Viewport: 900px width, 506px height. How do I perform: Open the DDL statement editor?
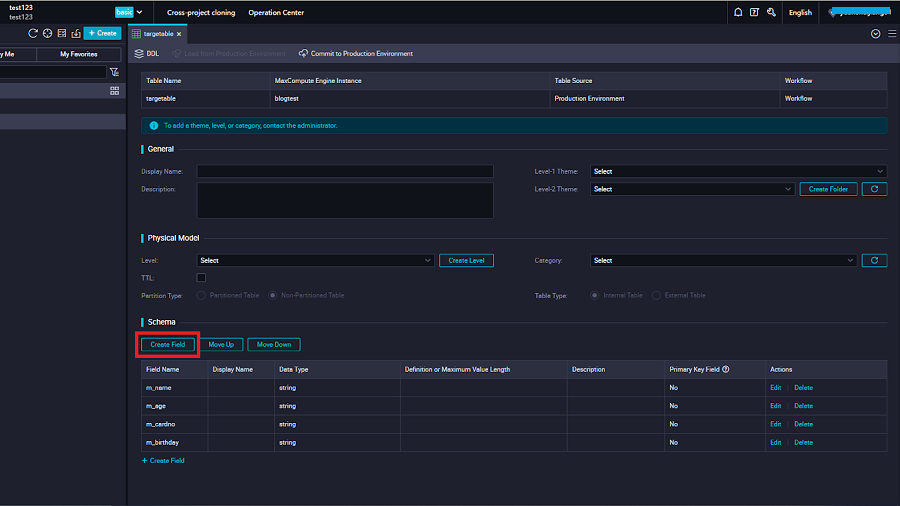pos(146,53)
